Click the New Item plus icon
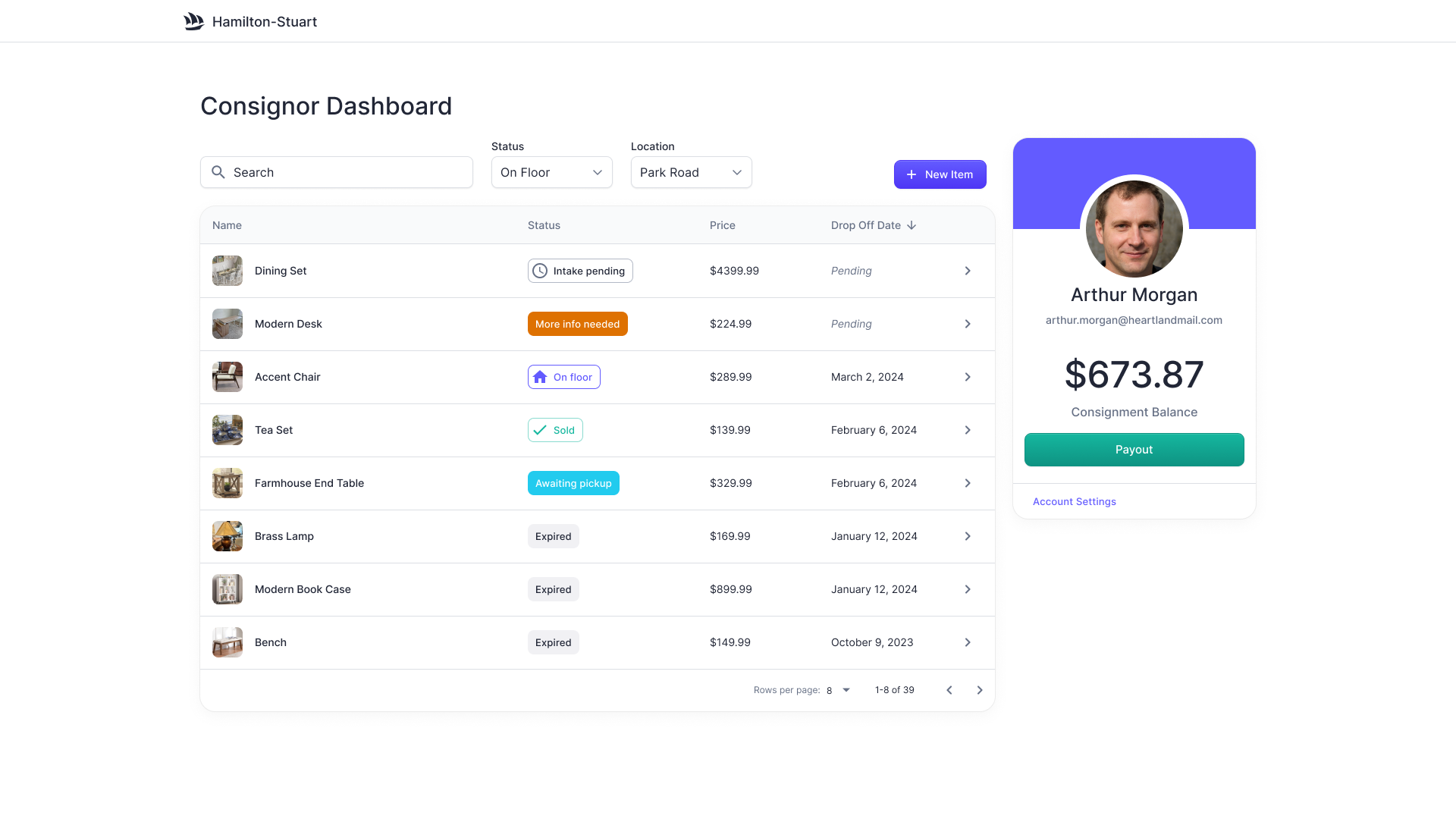1456x819 pixels. click(x=912, y=174)
